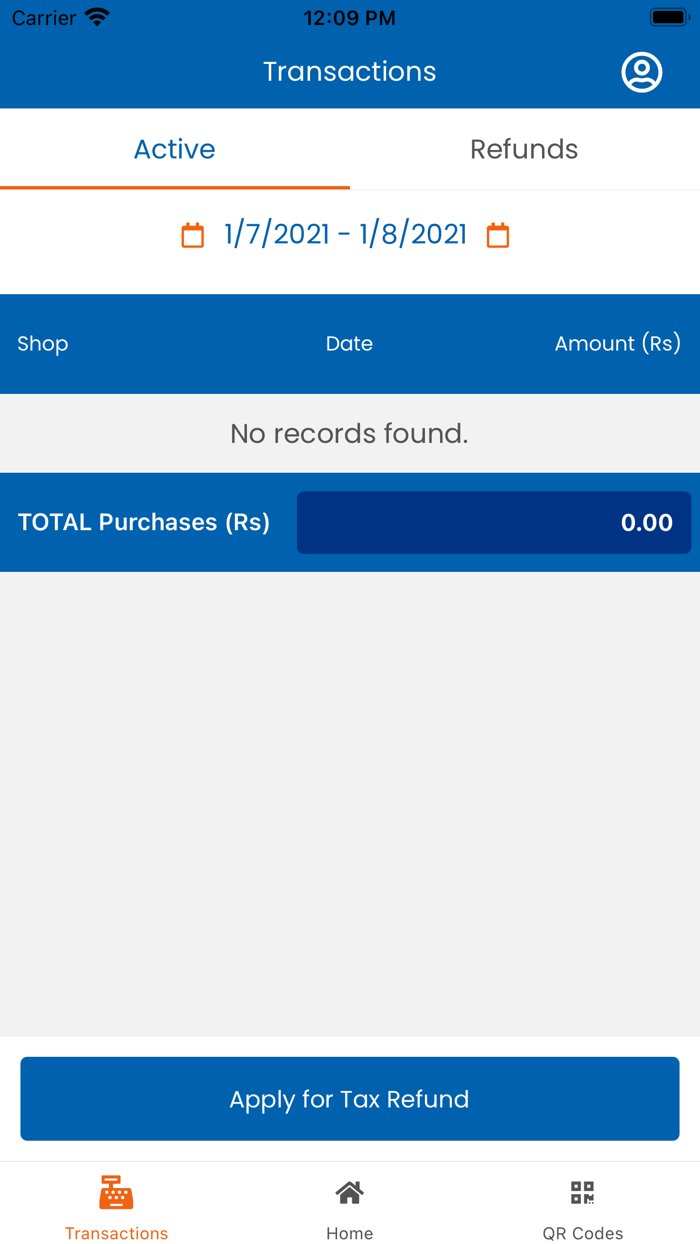
Task: Switch to the Refunds tab
Action: click(524, 148)
